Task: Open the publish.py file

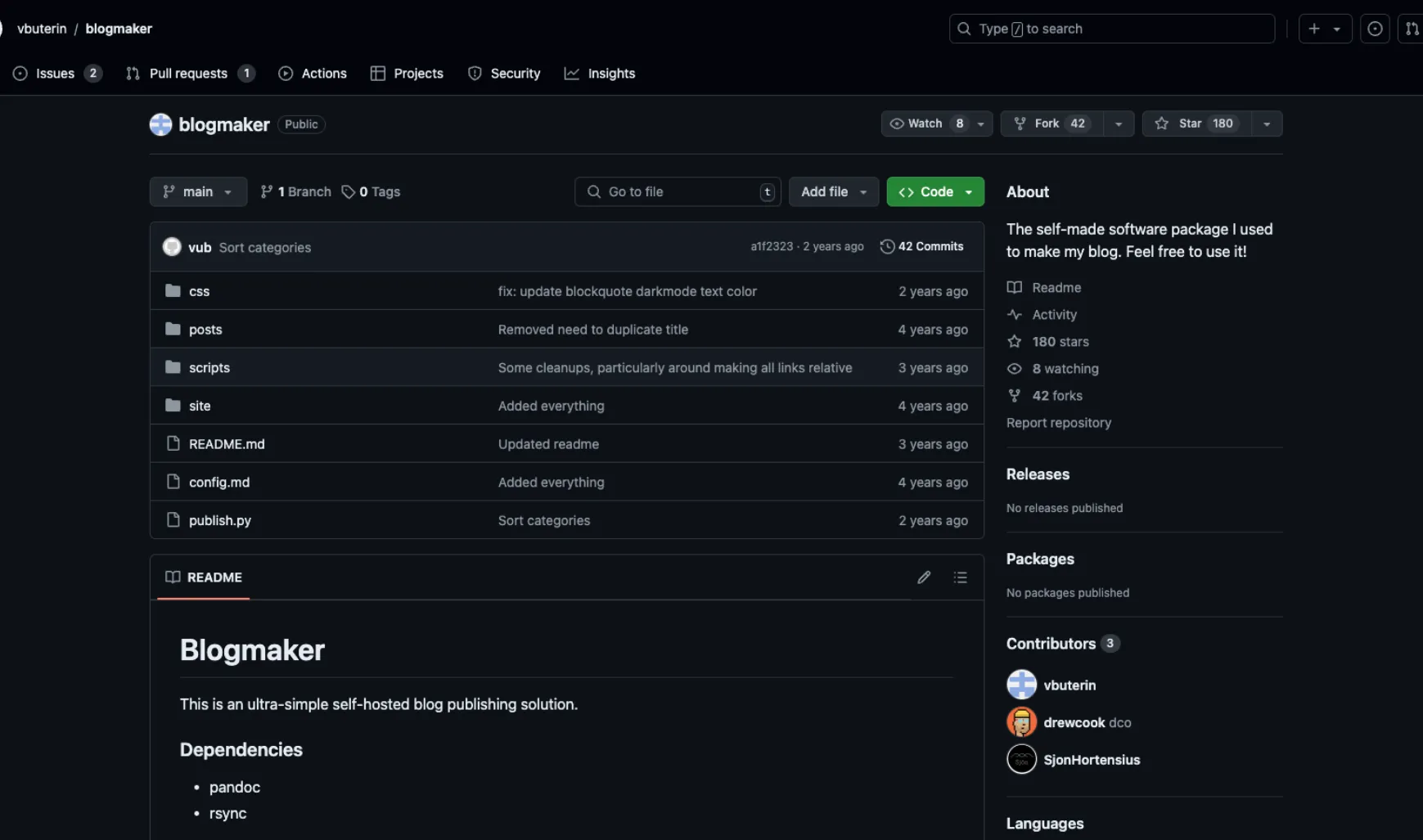Action: tap(219, 521)
